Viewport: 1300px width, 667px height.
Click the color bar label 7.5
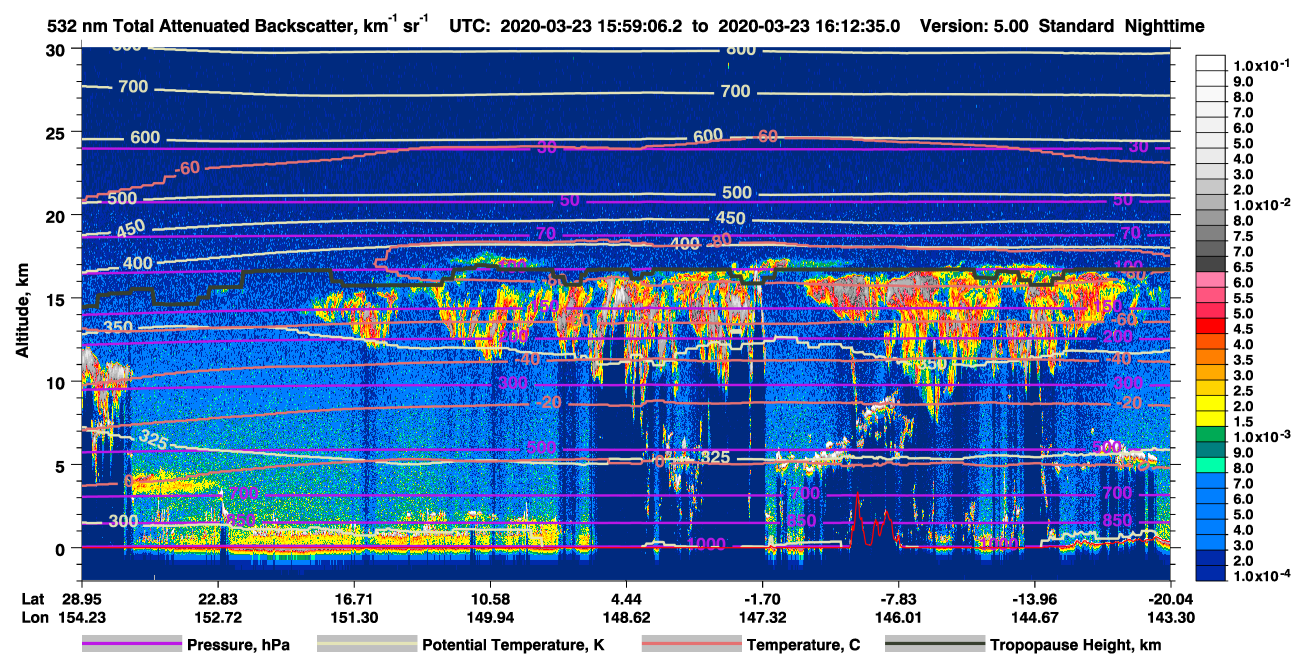coord(1244,236)
